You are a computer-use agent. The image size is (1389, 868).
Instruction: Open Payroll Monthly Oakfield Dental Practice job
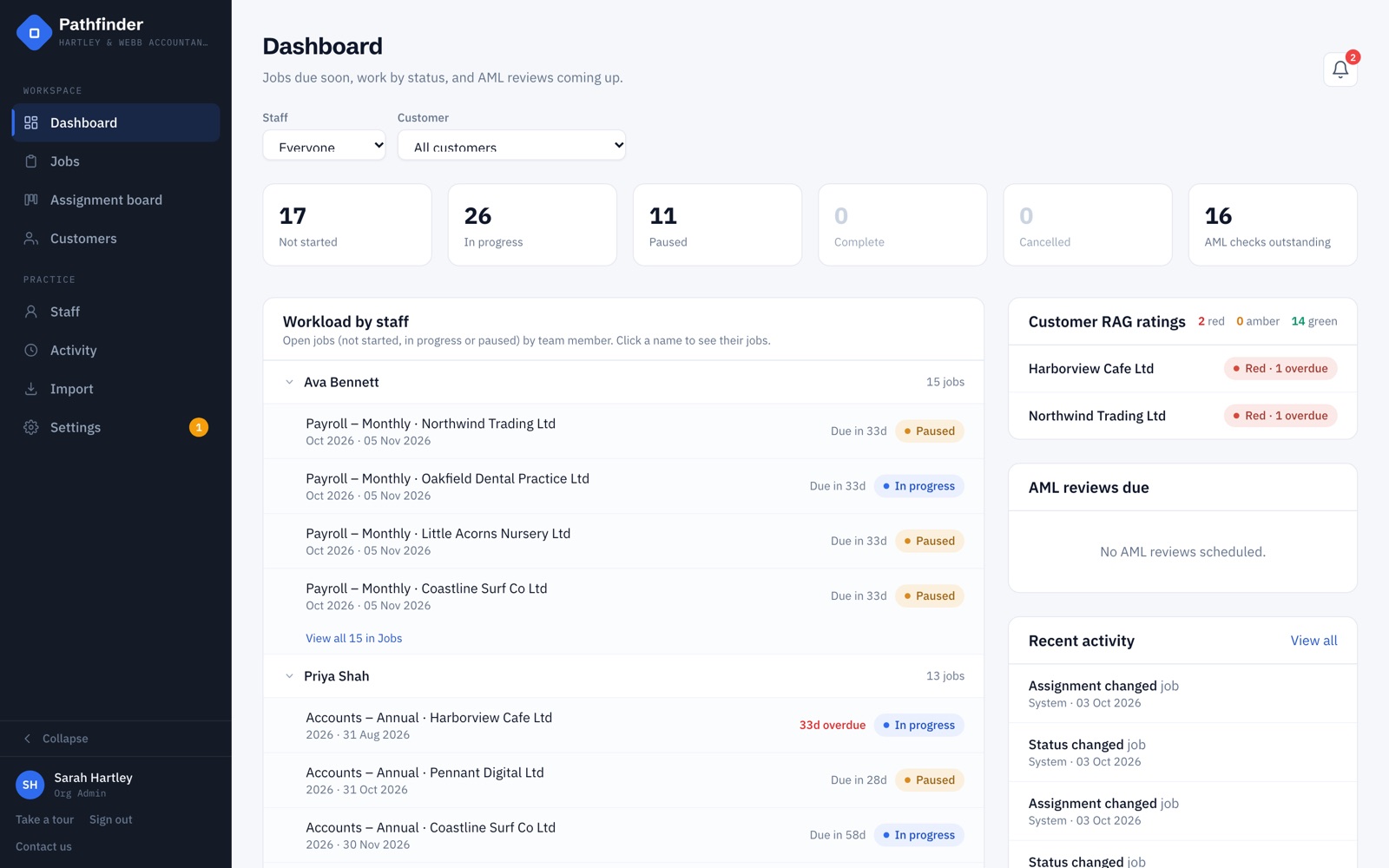click(x=623, y=486)
